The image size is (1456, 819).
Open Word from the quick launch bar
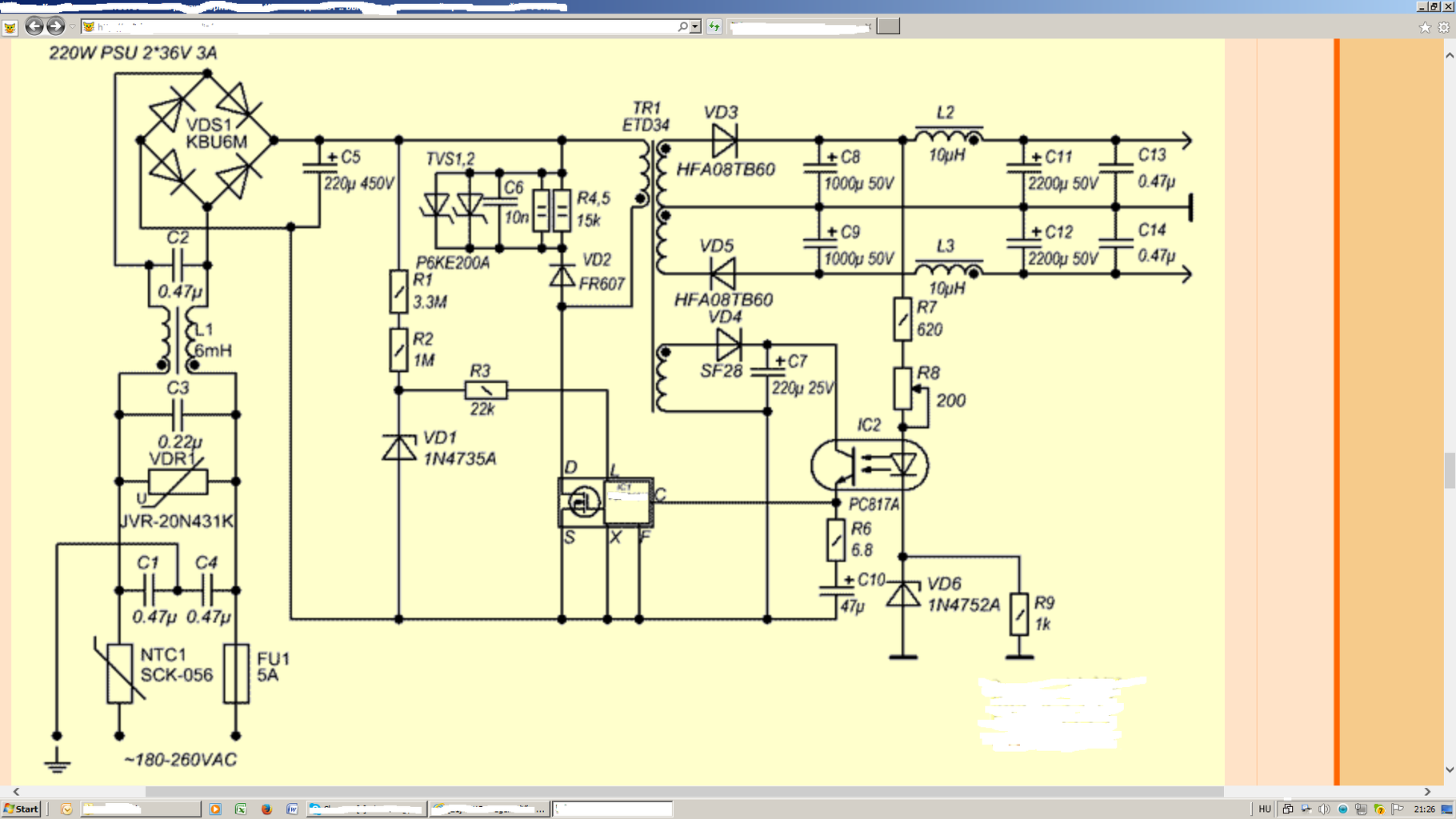click(292, 809)
